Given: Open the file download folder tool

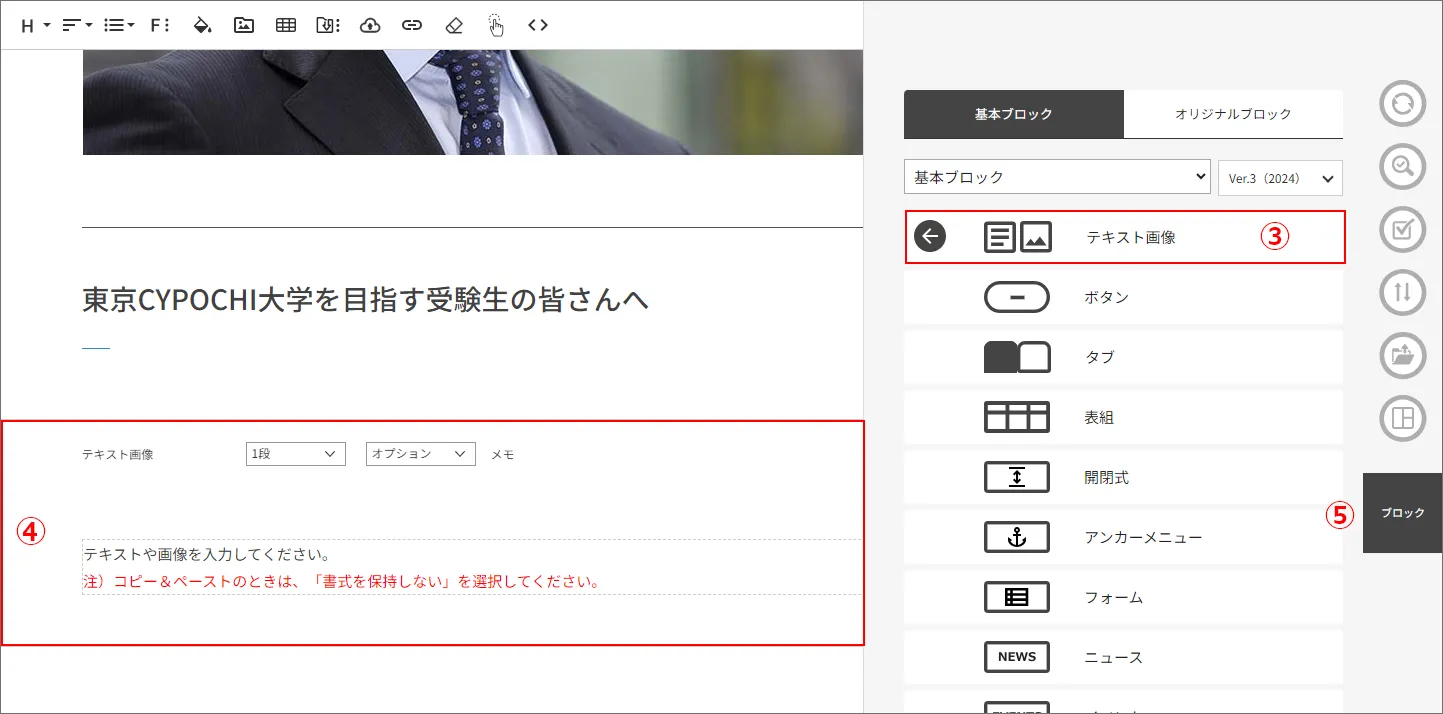Looking at the screenshot, I should pos(328,26).
